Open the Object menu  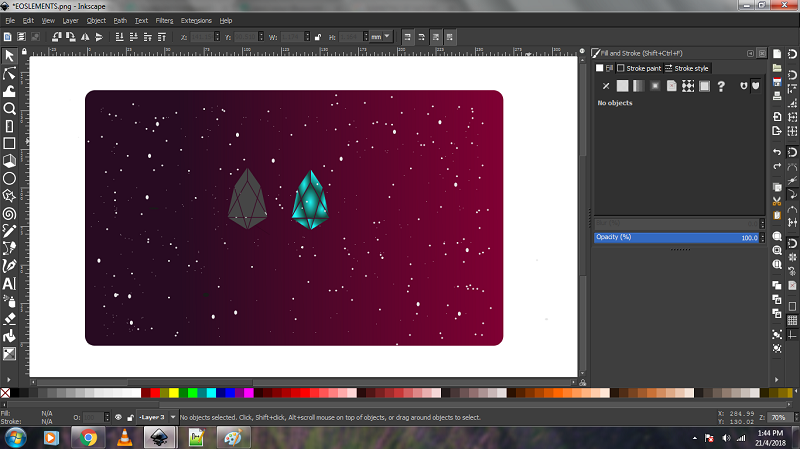(x=96, y=20)
